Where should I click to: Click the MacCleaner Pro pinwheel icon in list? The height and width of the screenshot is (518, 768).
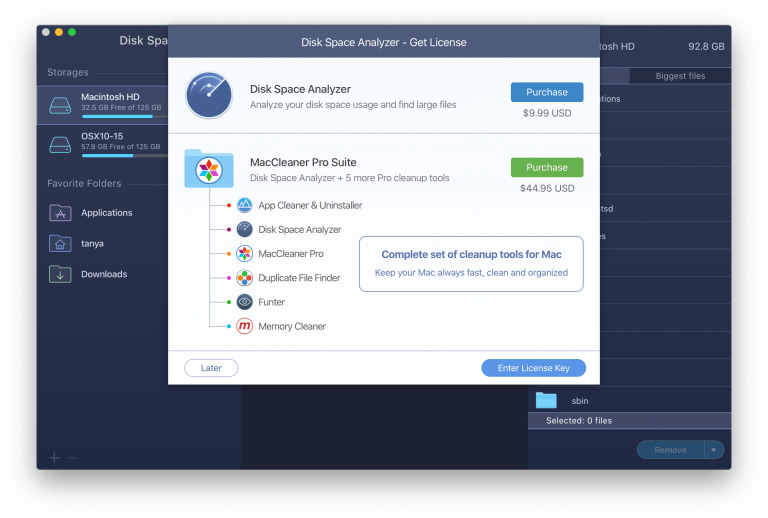[x=244, y=254]
